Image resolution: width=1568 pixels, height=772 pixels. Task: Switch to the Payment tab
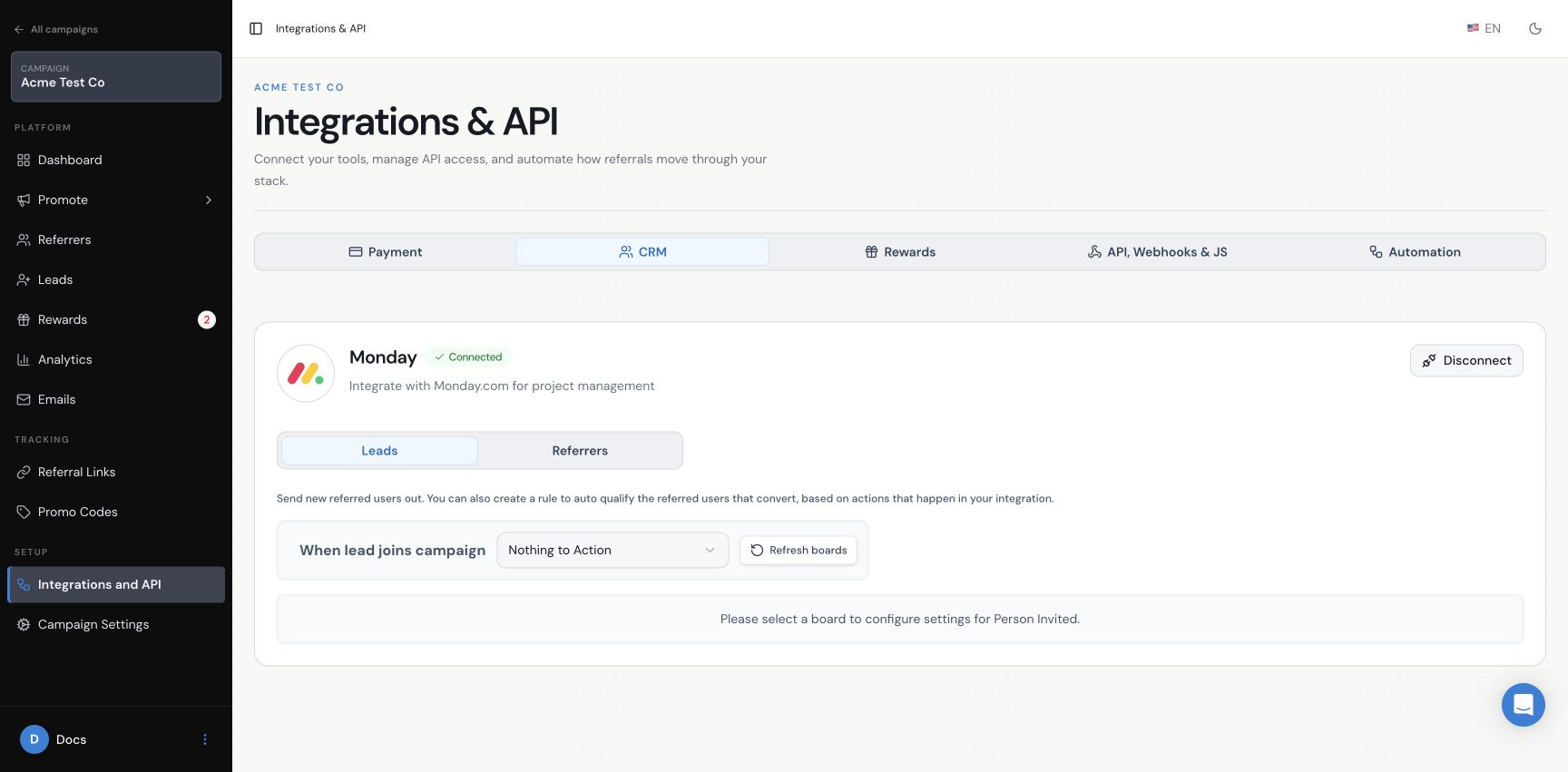pos(386,252)
